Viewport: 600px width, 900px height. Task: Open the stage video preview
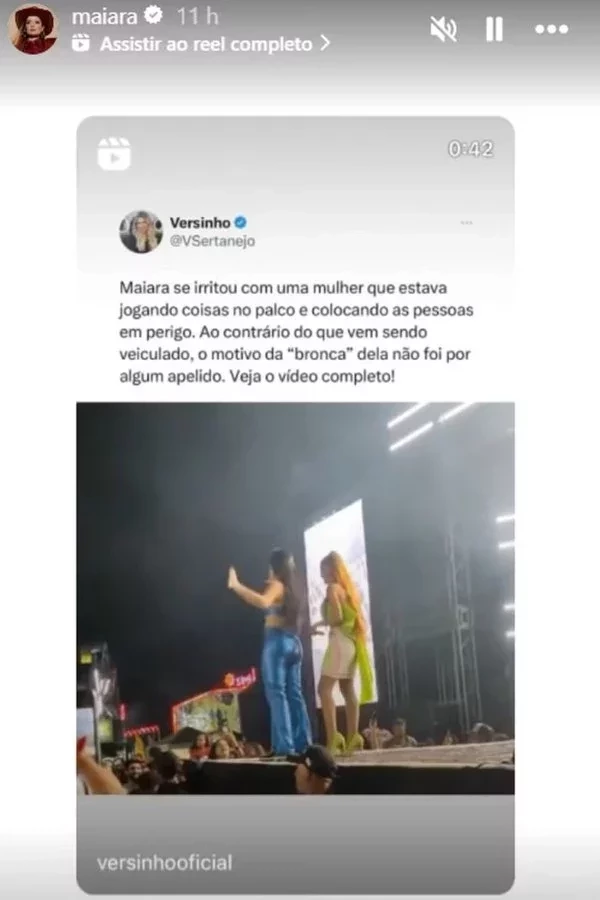point(295,598)
